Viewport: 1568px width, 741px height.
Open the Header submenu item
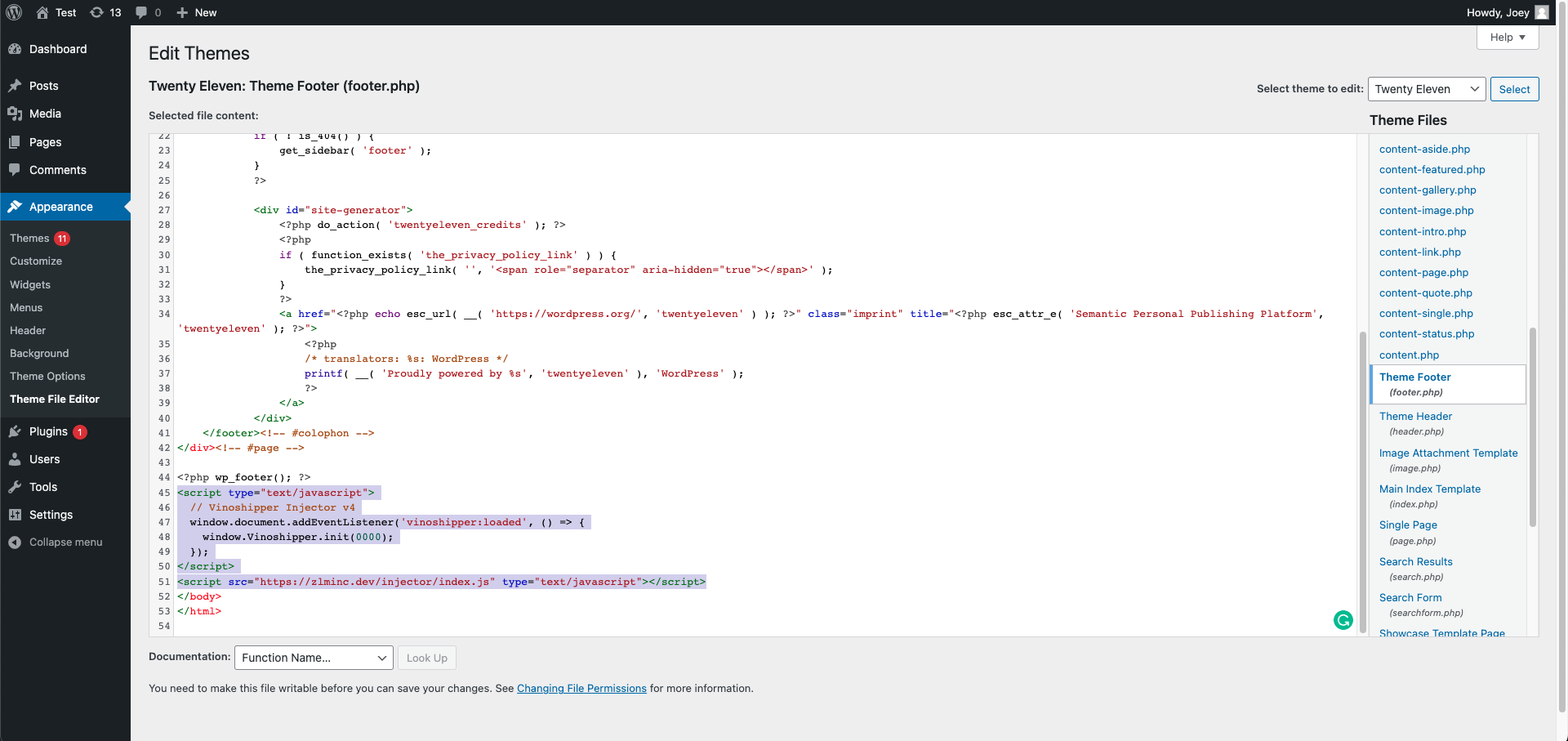pyautogui.click(x=28, y=330)
